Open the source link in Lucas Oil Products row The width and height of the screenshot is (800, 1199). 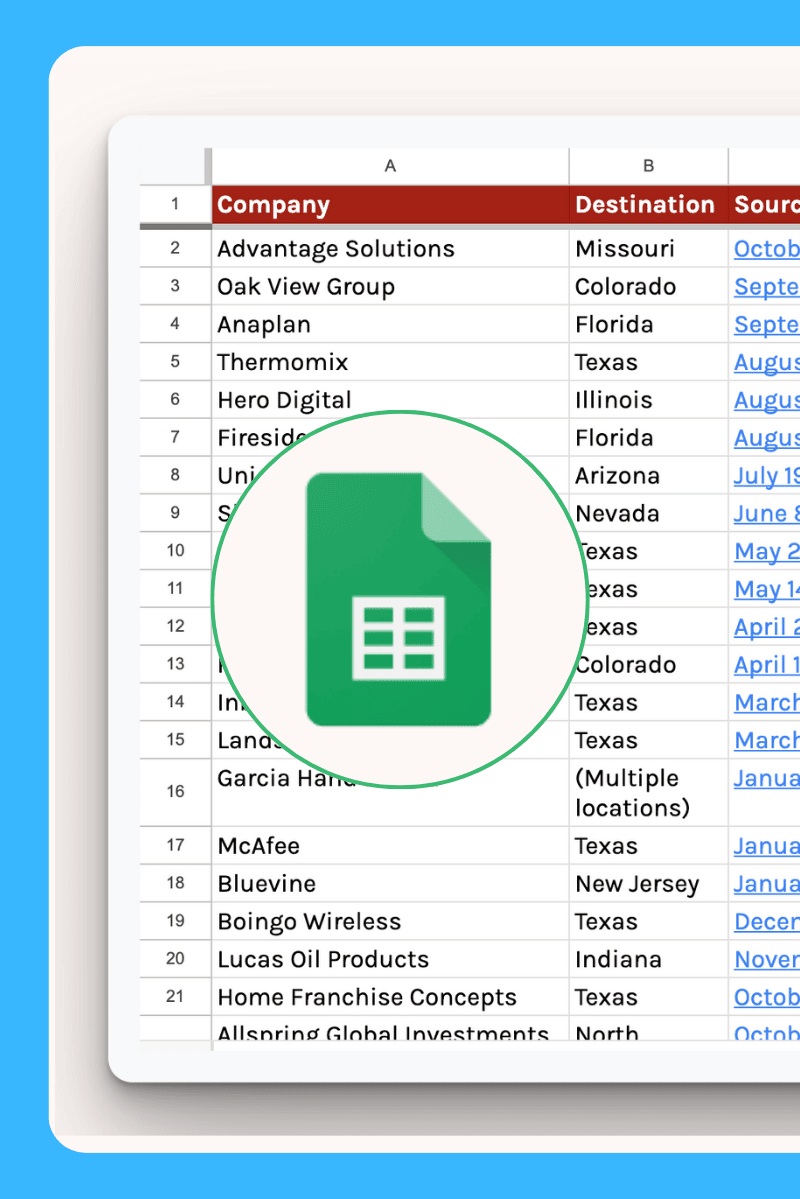pyautogui.click(x=766, y=959)
